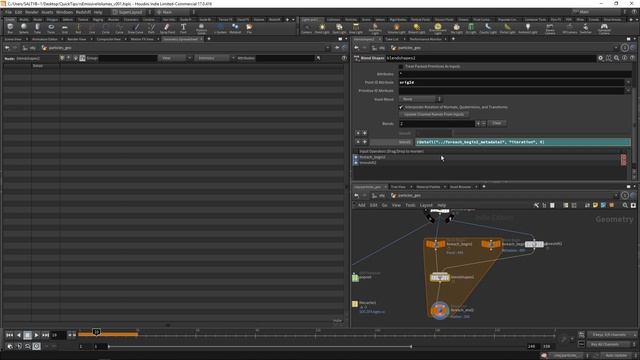Select the File shelf tool
This screenshot has height=360, width=640.
pos(249,28)
